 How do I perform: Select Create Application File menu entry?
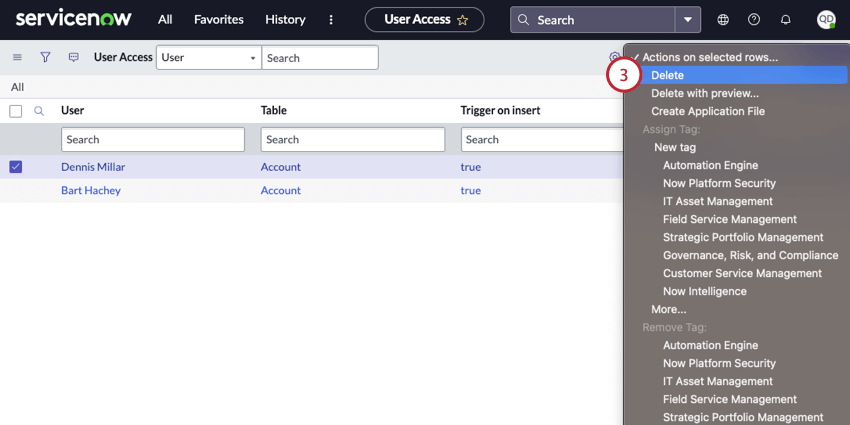pyautogui.click(x=708, y=111)
